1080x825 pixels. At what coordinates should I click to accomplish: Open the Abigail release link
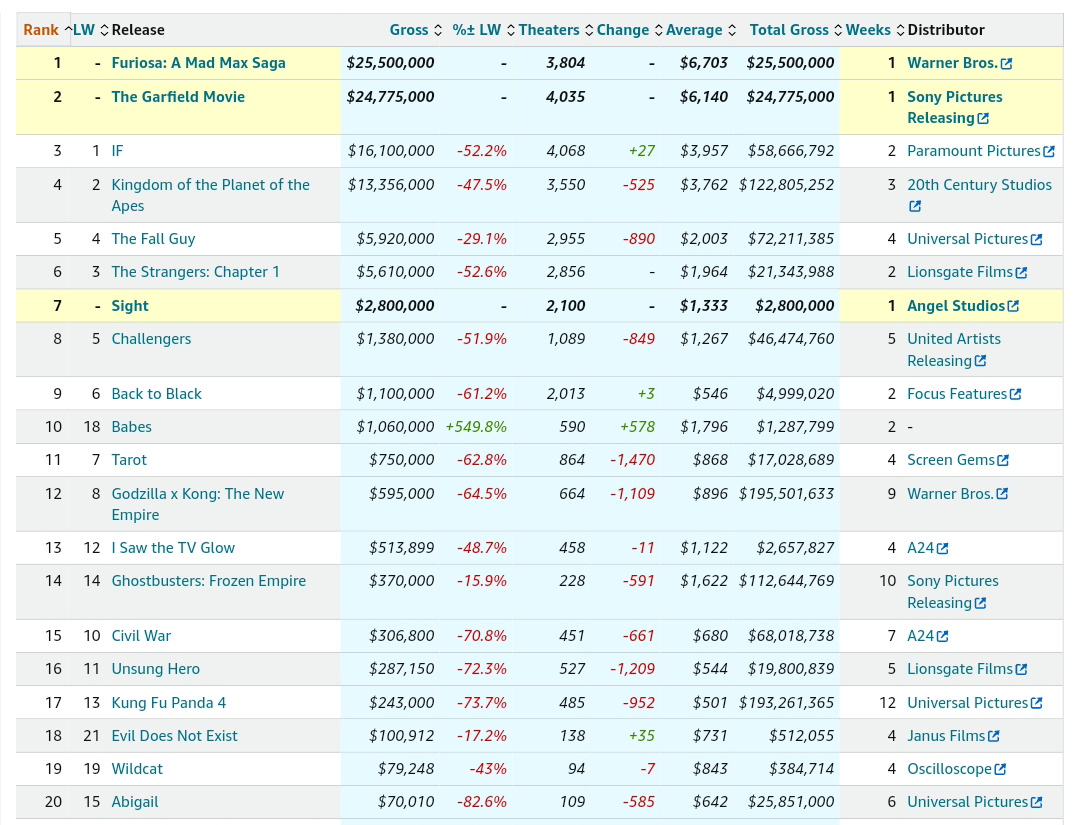pos(135,802)
